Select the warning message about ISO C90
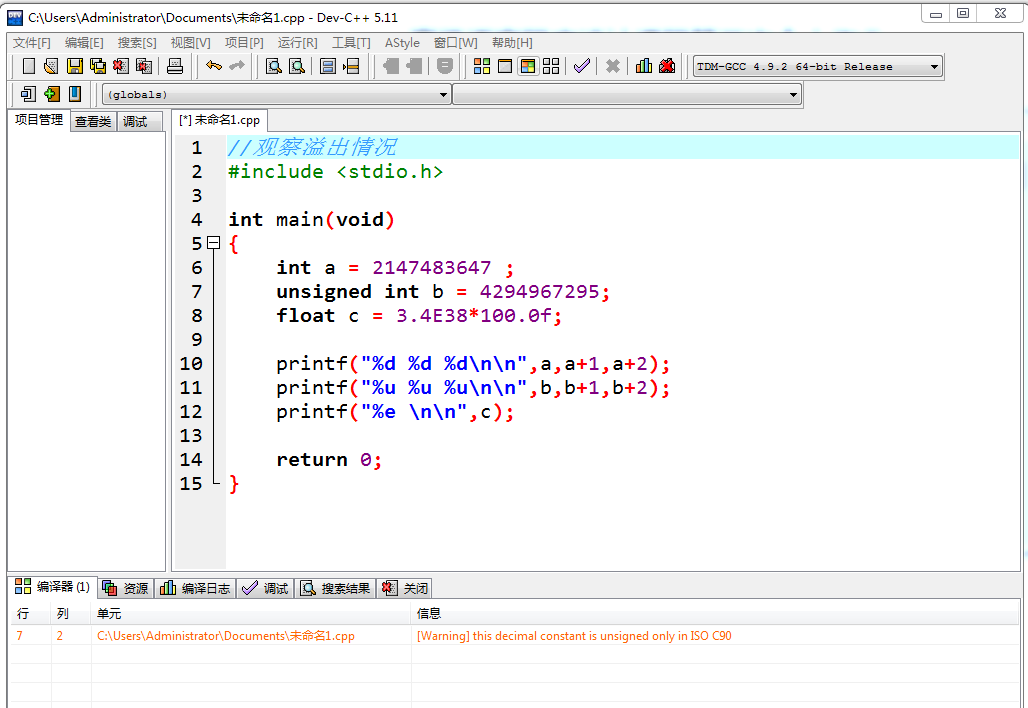This screenshot has height=708, width=1028. coord(574,636)
